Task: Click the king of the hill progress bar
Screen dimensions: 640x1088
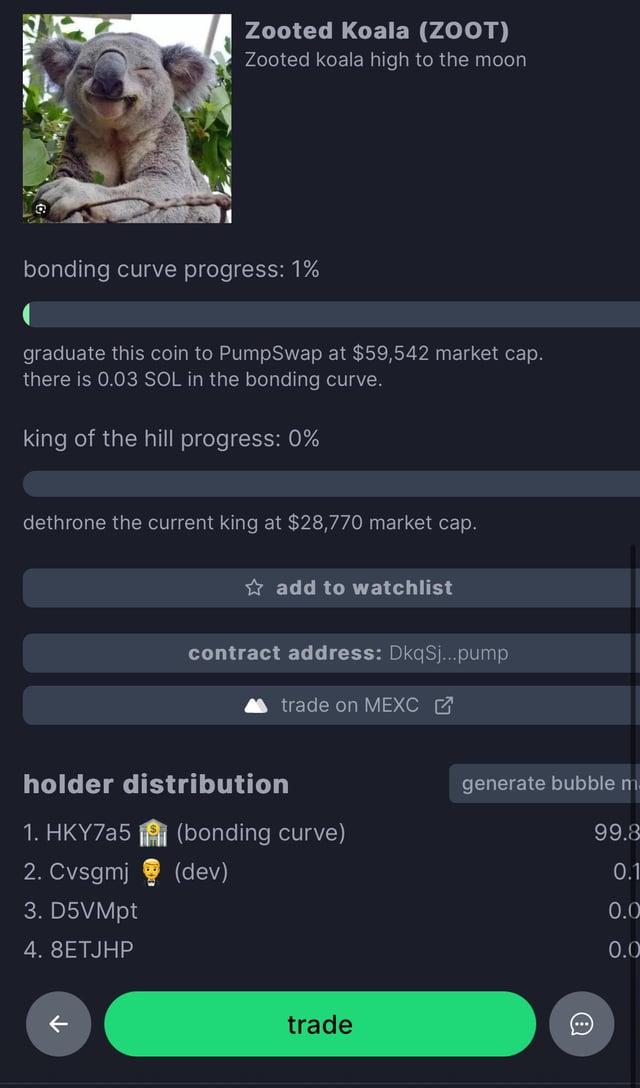Action: pos(330,484)
